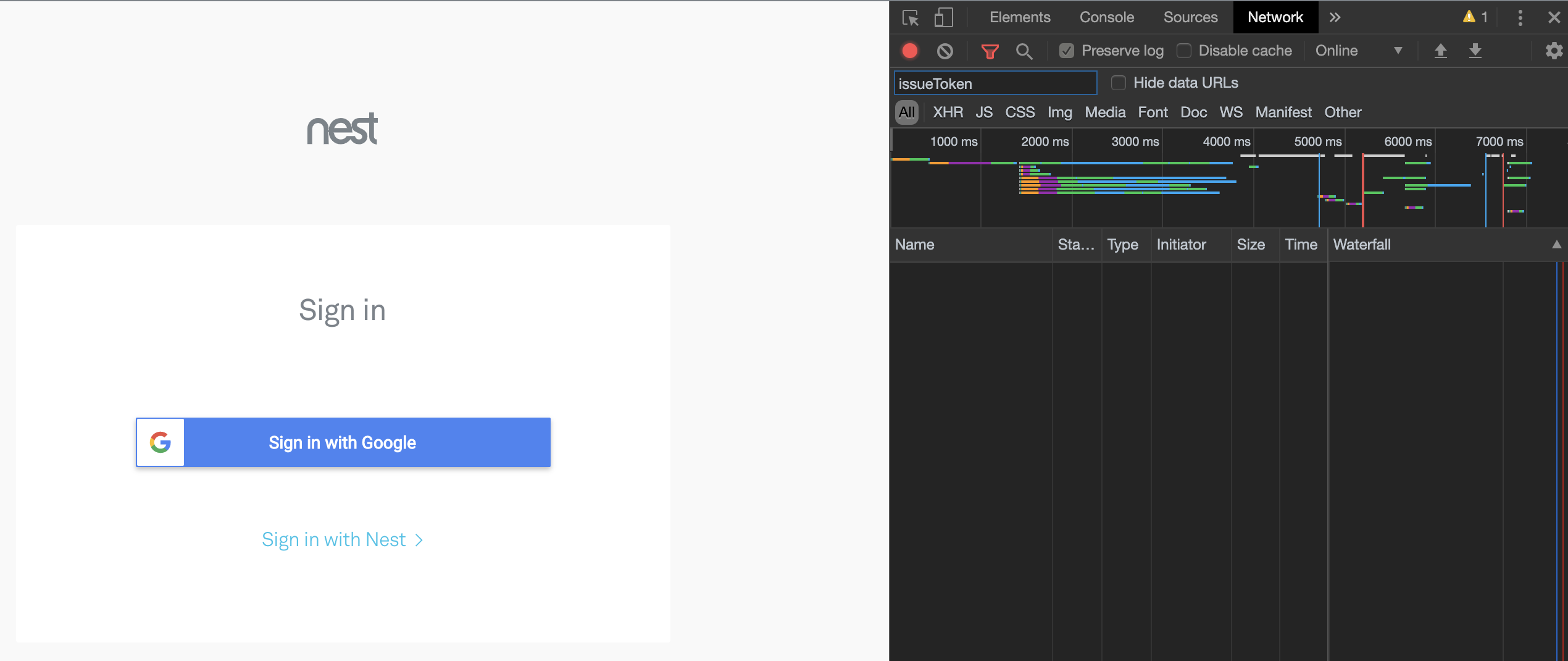Sort by Initiator column header
This screenshot has height=661, width=1568.
(x=1191, y=245)
